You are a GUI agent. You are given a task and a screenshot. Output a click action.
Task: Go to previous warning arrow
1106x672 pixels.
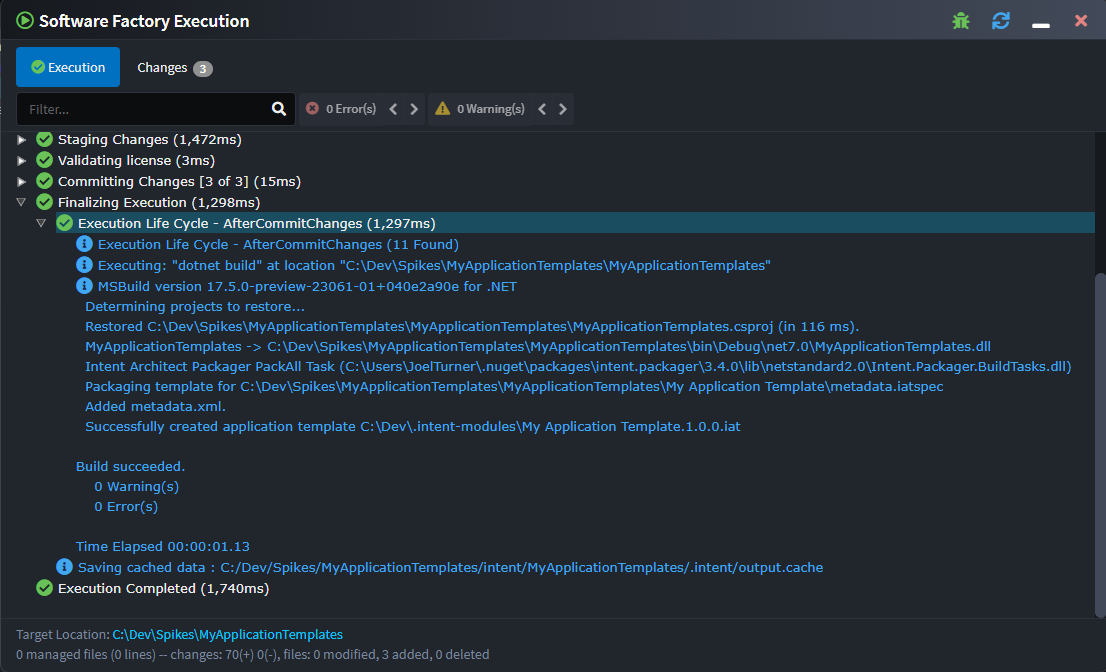[x=542, y=109]
